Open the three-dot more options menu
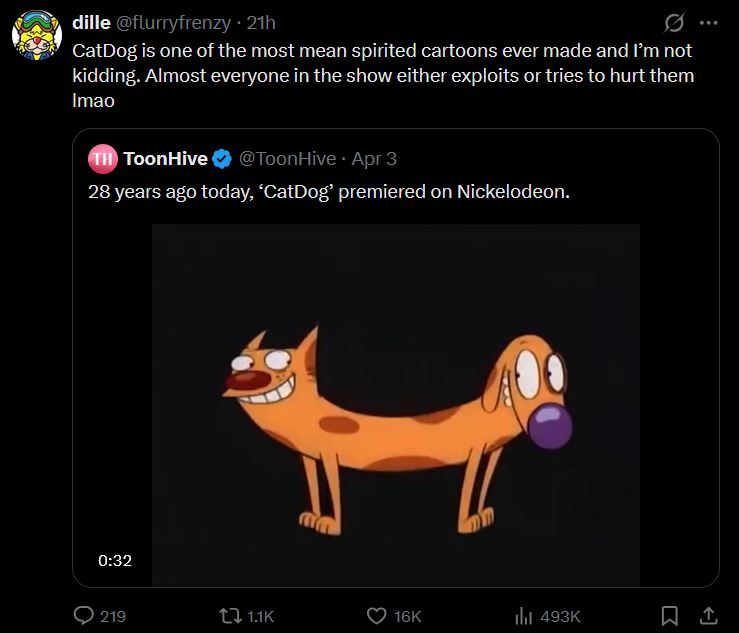739x633 pixels. coord(709,23)
